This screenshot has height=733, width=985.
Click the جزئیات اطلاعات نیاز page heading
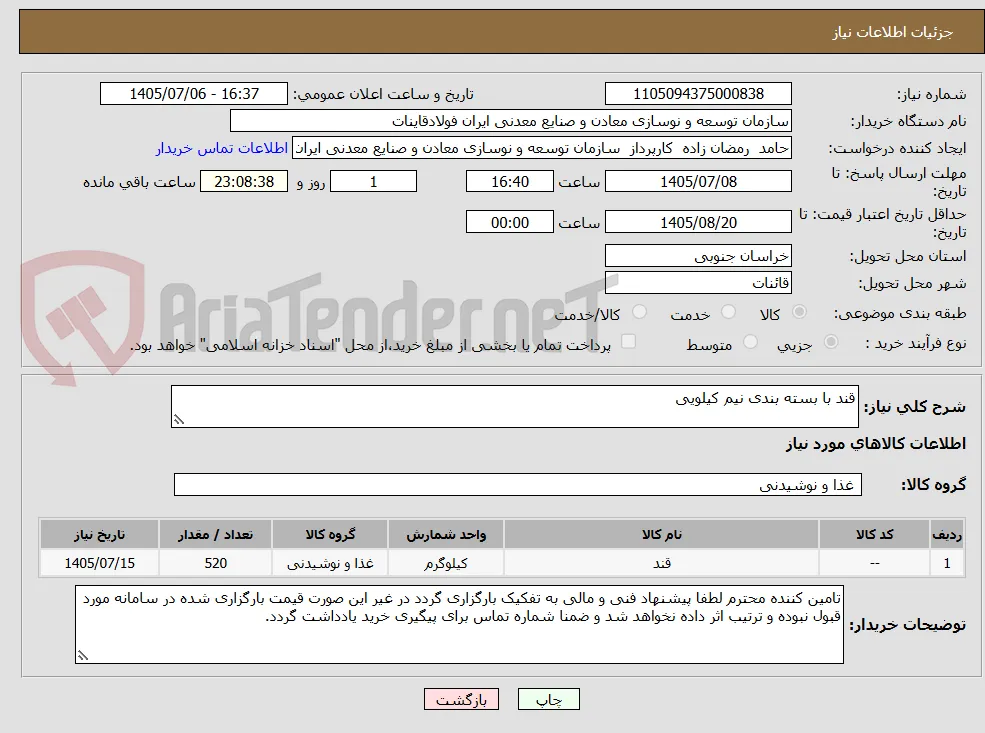tap(893, 32)
